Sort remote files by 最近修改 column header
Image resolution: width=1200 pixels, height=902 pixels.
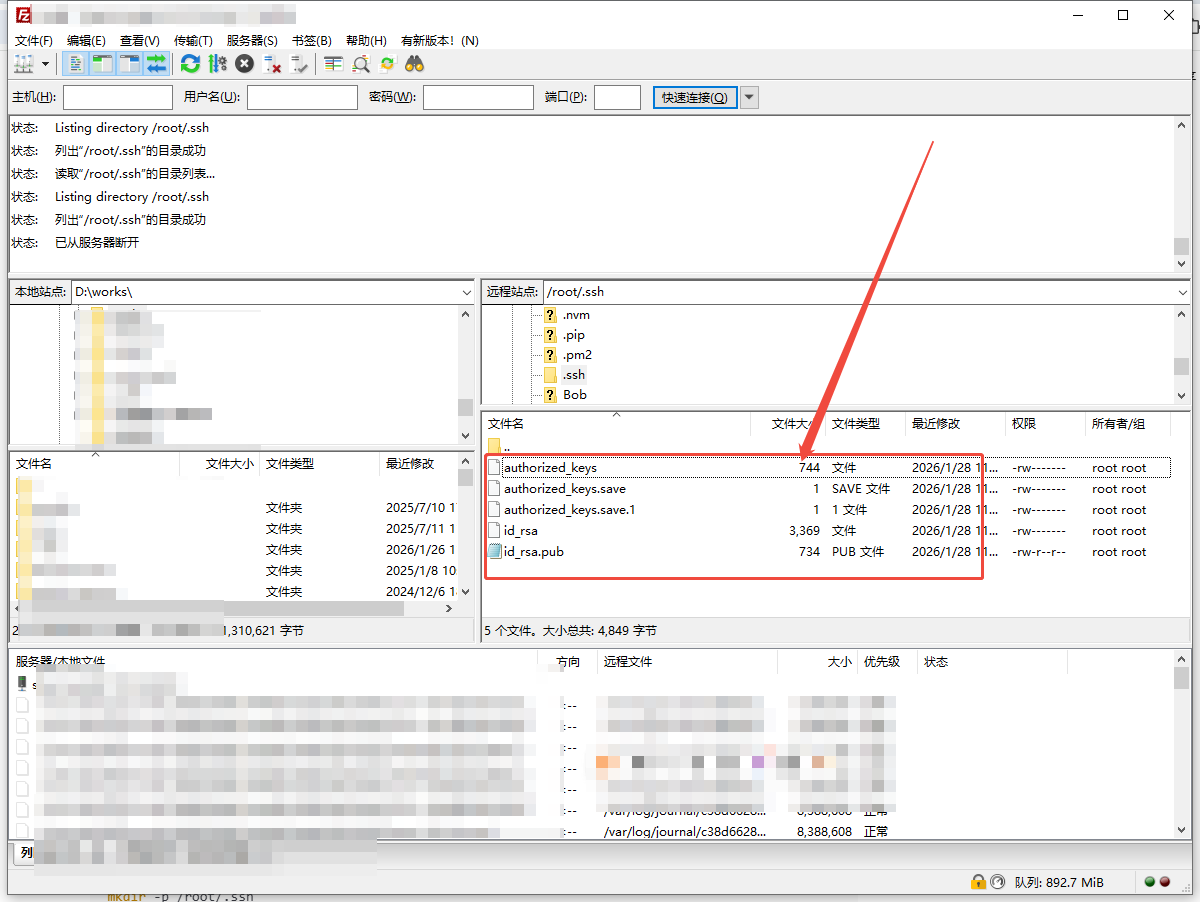coord(935,424)
